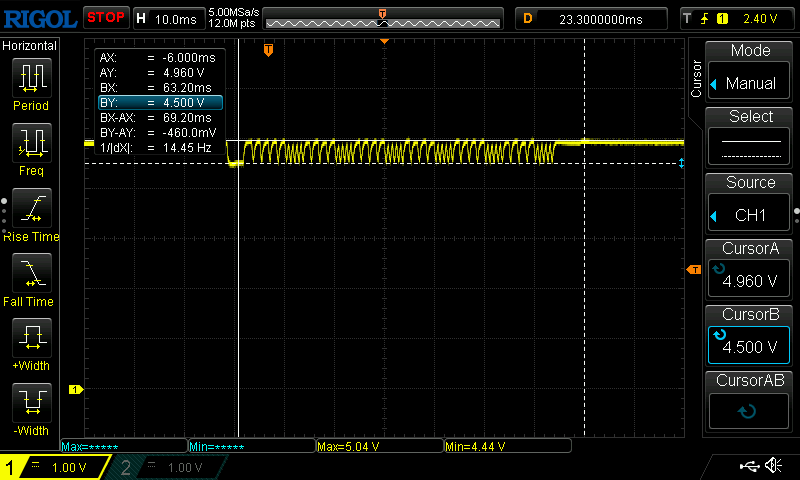Select the Freq measurement icon
Screen dimensions: 800x480
(32, 143)
